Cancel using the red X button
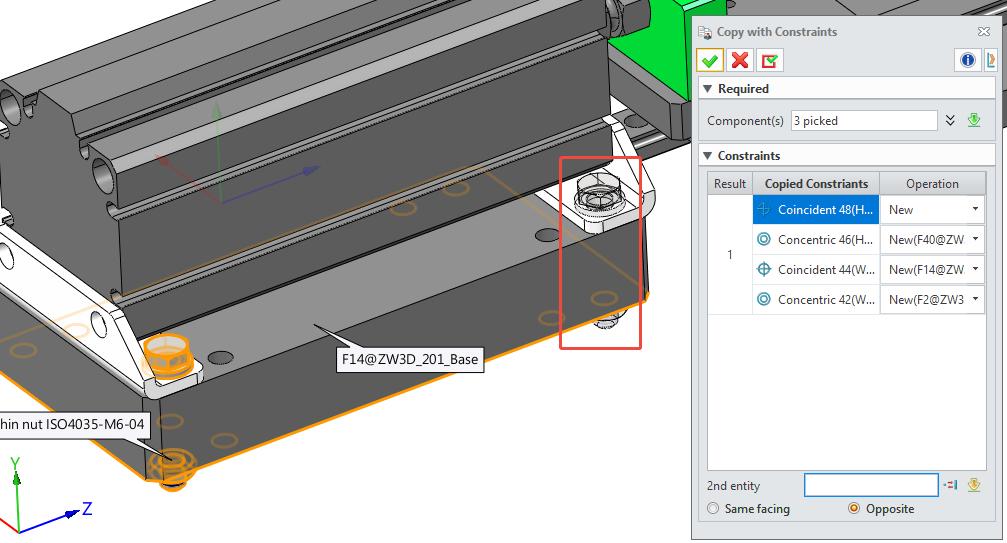This screenshot has width=1007, height=543. coord(740,61)
